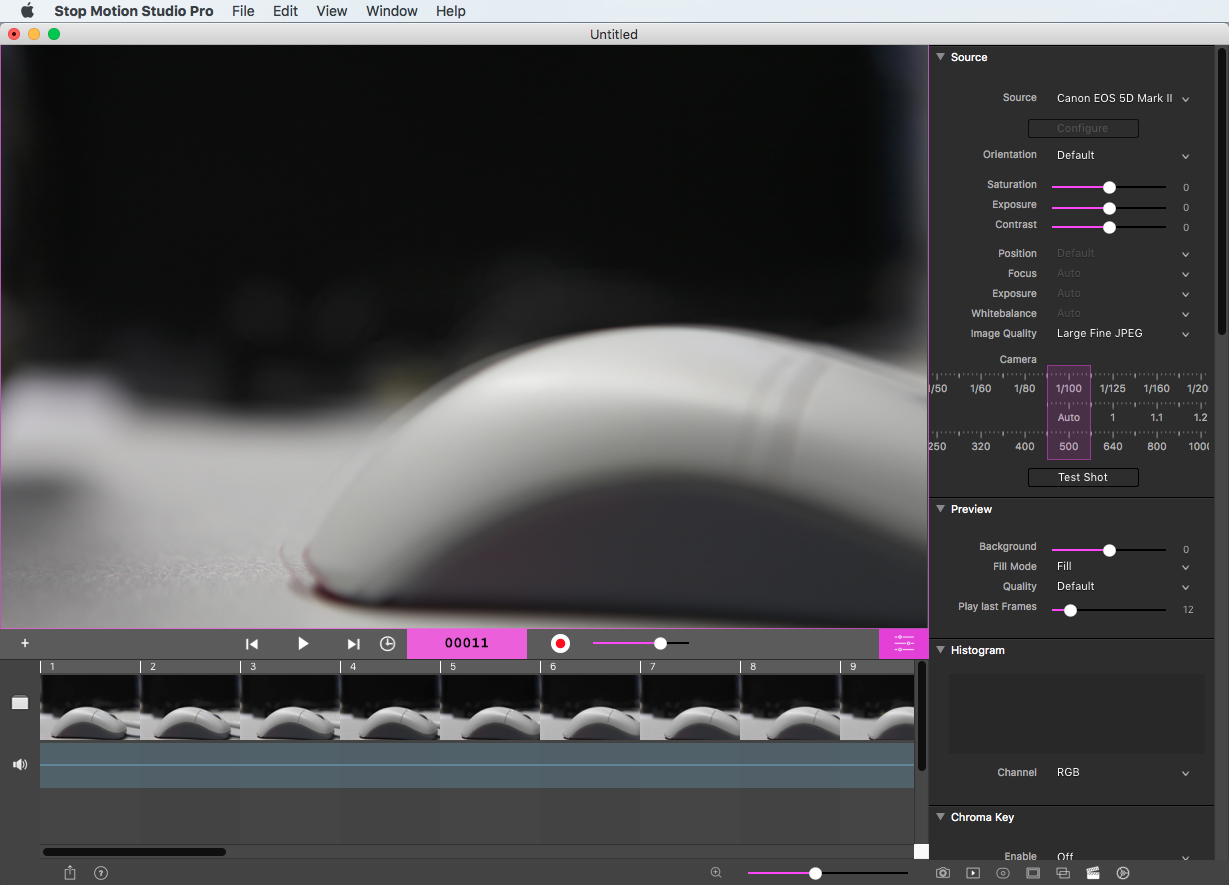Click the timeline zoom magnifier icon
The width and height of the screenshot is (1229, 885).
click(x=716, y=872)
